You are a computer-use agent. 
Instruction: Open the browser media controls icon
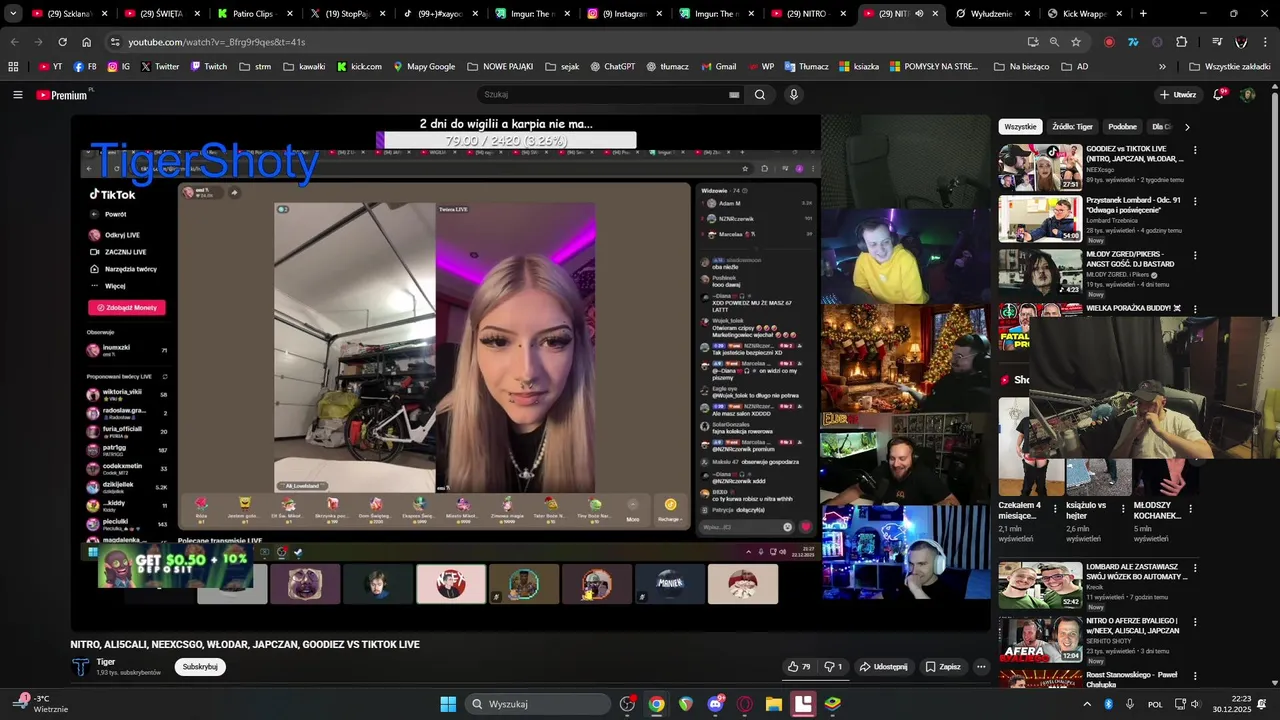tap(1217, 42)
